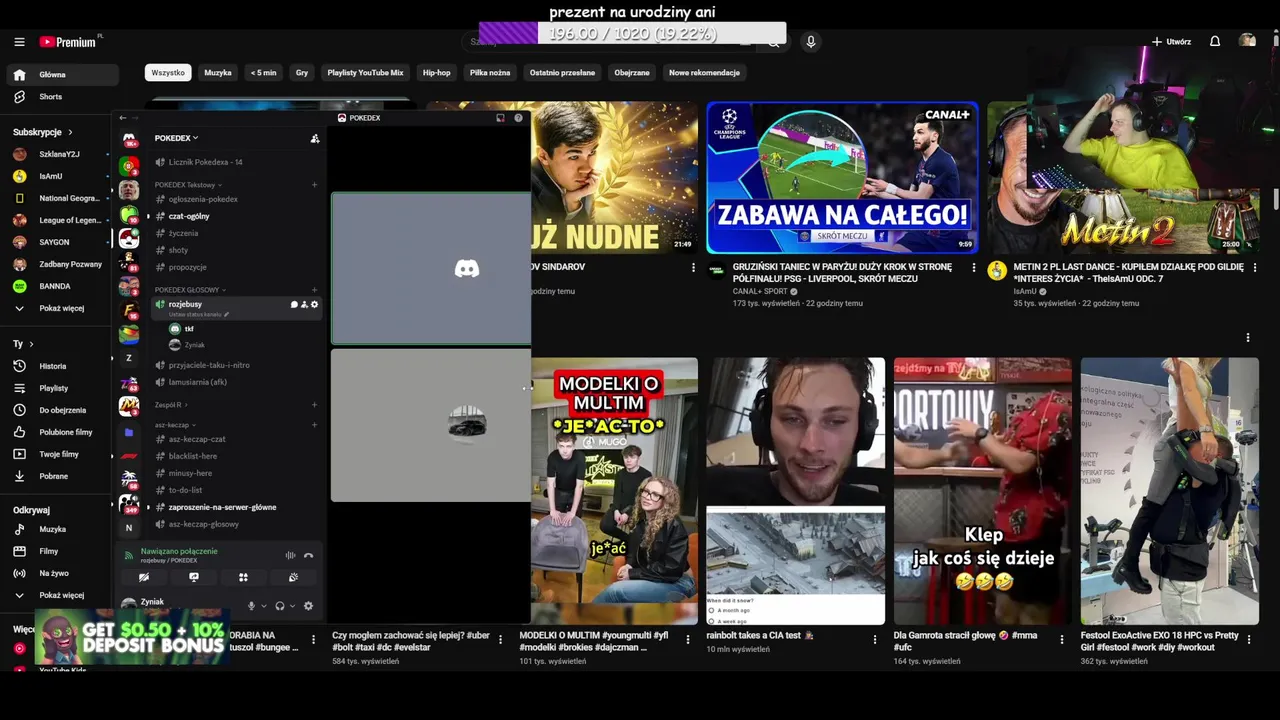This screenshot has height=720, width=1280.
Task: Open the CANAL+ SPORT channel link
Action: 760,291
